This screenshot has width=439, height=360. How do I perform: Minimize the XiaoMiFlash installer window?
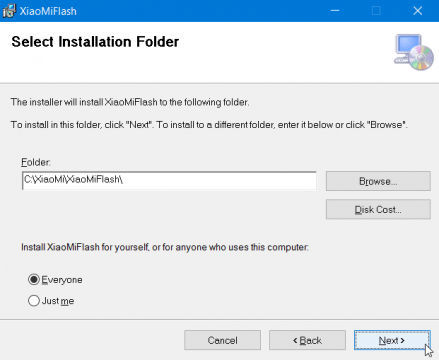click(x=335, y=11)
